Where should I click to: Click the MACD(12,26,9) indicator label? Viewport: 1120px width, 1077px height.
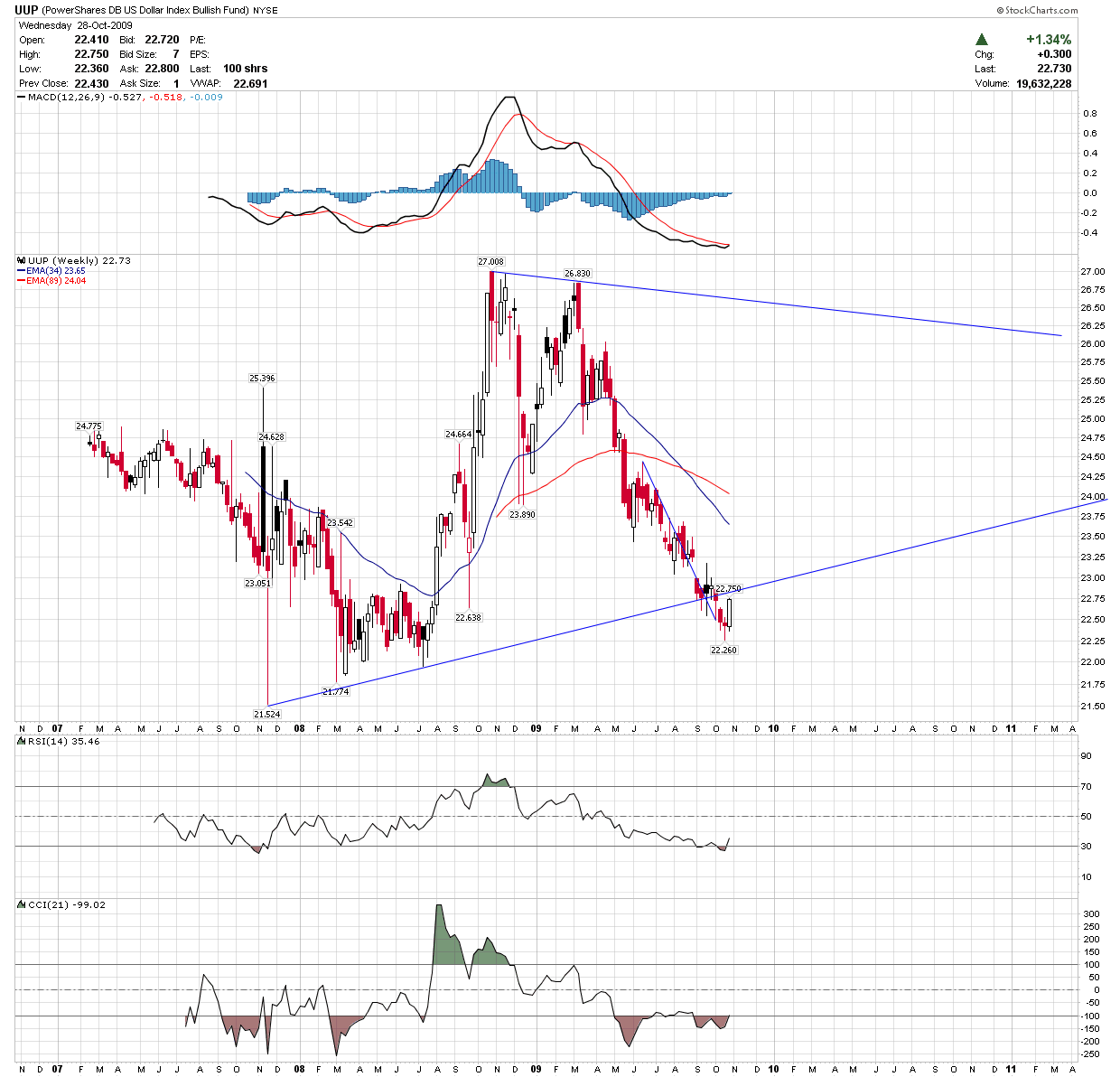coord(67,97)
